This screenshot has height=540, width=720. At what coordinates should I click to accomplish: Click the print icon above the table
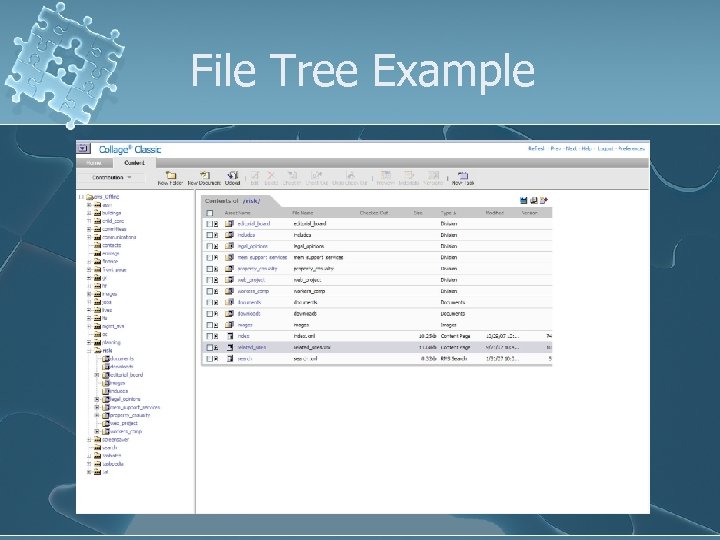(534, 200)
